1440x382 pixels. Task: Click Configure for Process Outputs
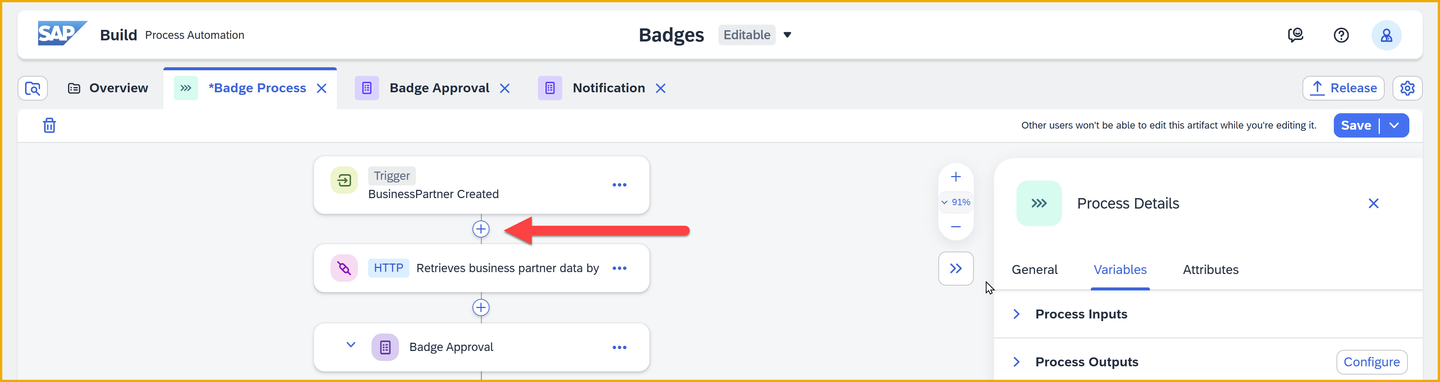coord(1372,362)
